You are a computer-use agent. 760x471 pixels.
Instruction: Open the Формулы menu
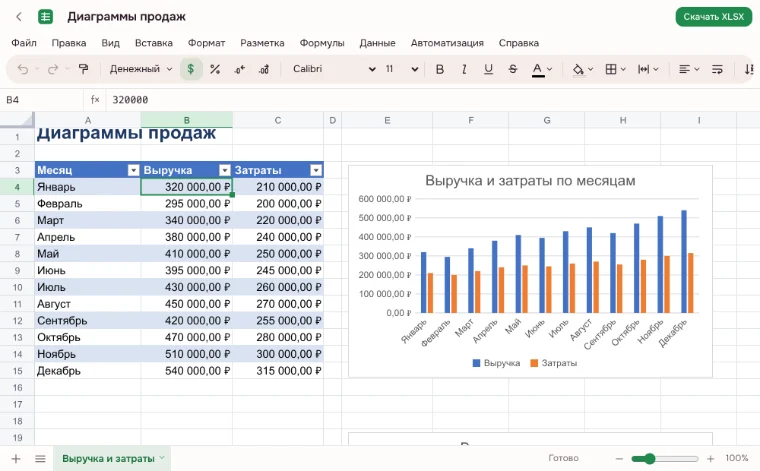pos(322,43)
